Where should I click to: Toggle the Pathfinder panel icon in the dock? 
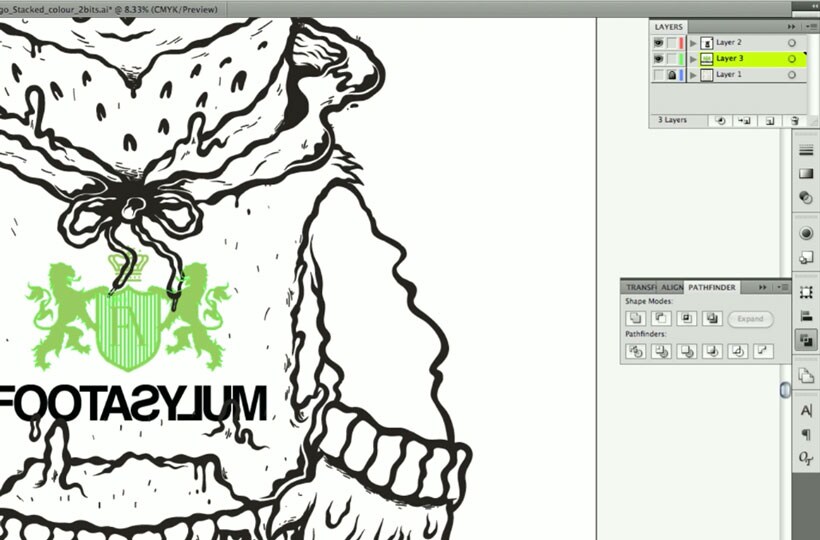point(806,340)
